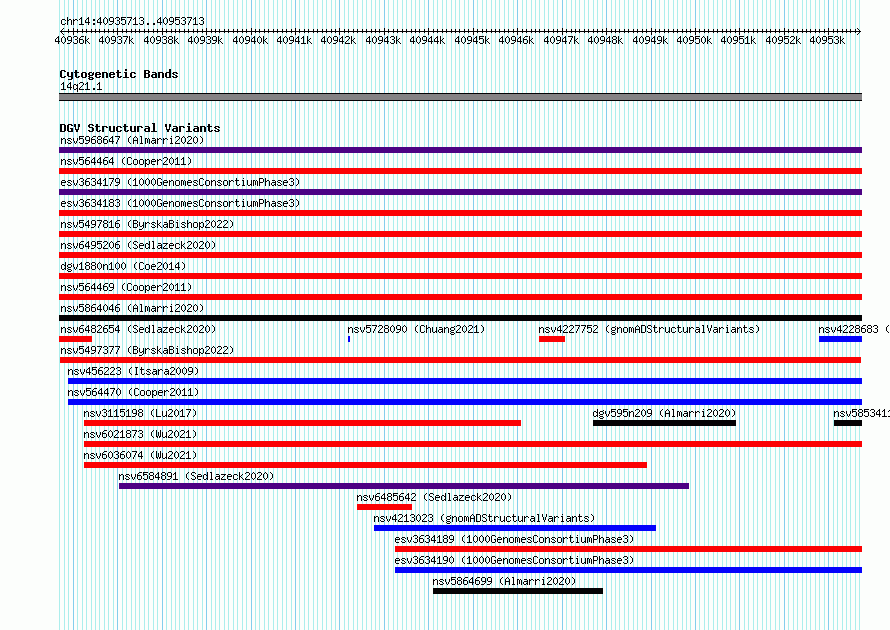Click the 40936k ruler tick label
This screenshot has height=630, width=890.
72,40
